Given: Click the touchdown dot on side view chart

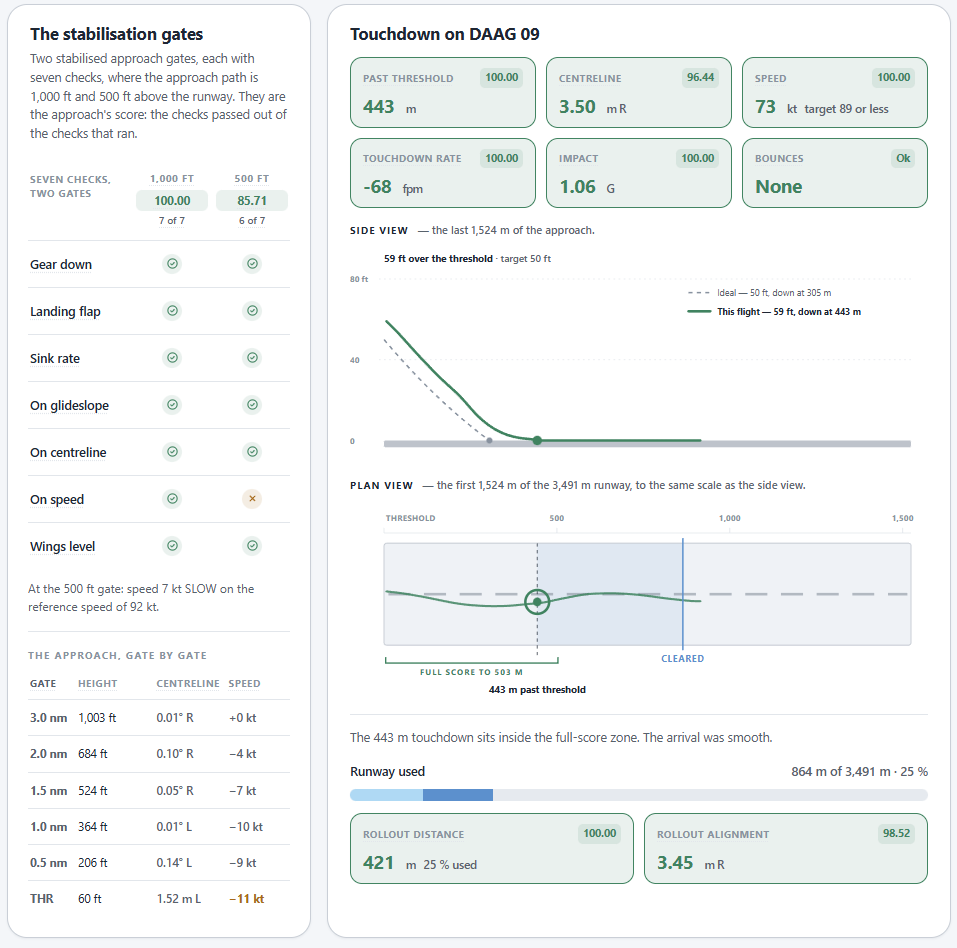Looking at the screenshot, I should pos(537,440).
